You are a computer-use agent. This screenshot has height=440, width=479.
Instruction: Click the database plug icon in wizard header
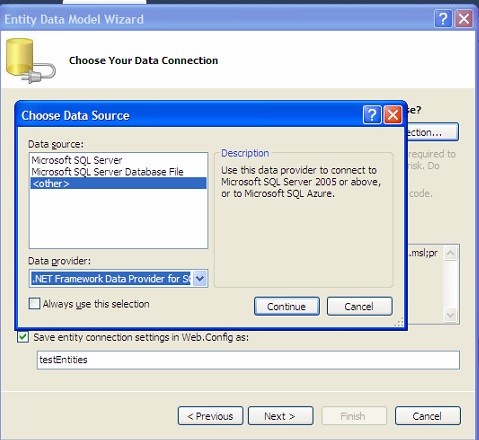click(x=31, y=61)
